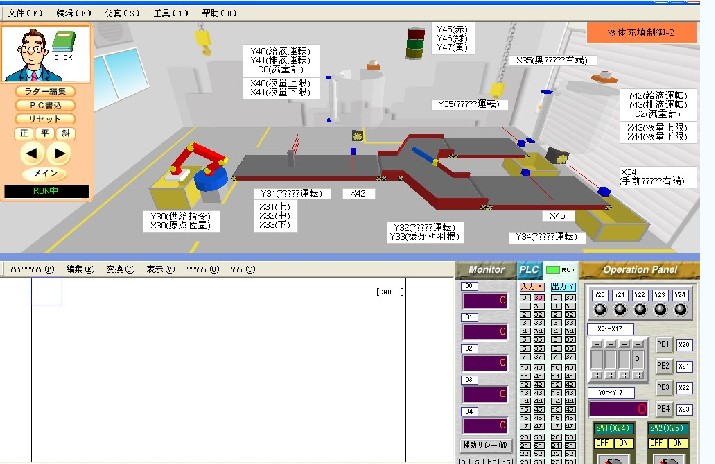Click the left arrow navigation button
Screen dimensions: 715x464
(x=32, y=153)
